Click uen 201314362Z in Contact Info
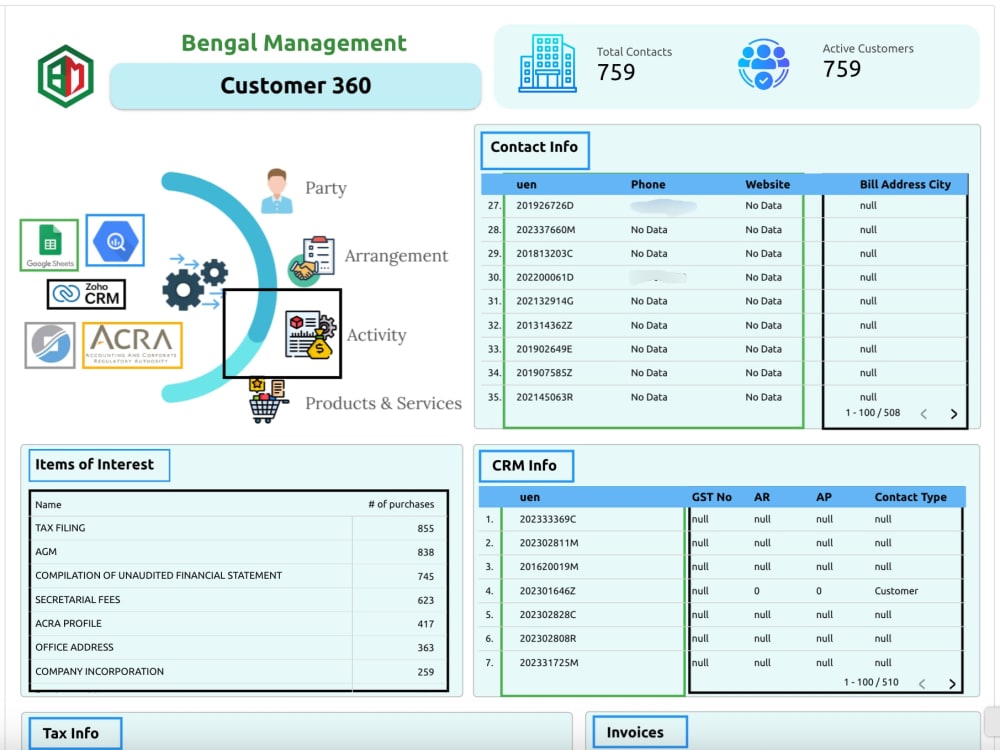Viewport: 1000px width, 750px height. 544,325
